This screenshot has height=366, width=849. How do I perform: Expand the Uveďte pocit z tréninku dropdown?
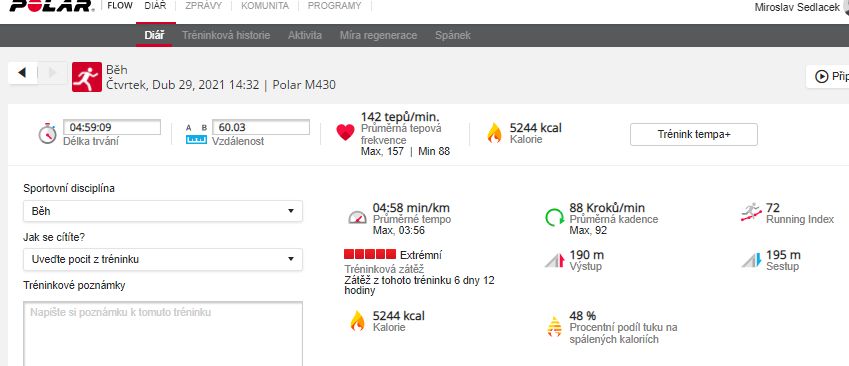(x=163, y=259)
